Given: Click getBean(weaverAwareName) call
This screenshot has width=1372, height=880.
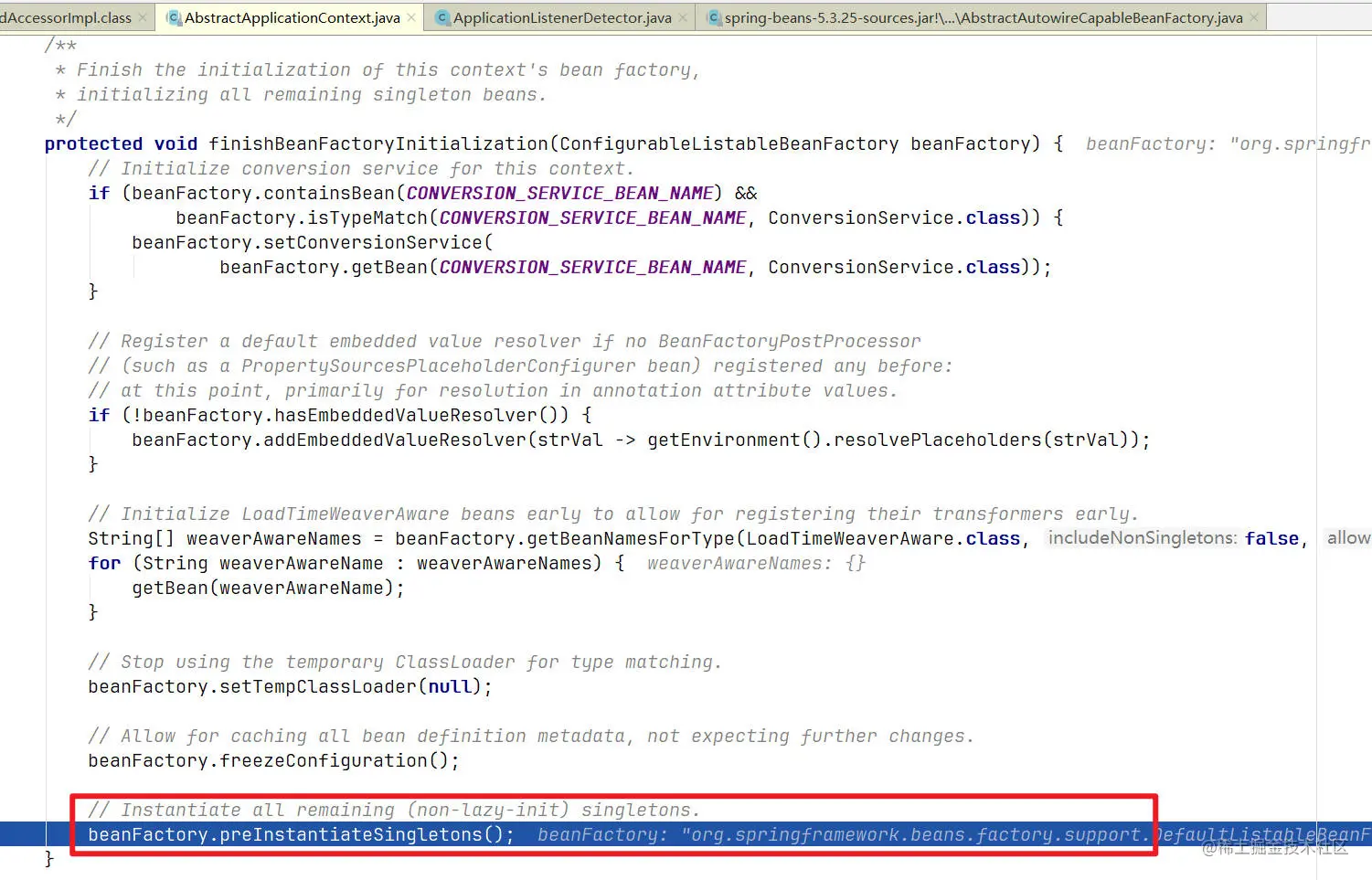Looking at the screenshot, I should [262, 588].
